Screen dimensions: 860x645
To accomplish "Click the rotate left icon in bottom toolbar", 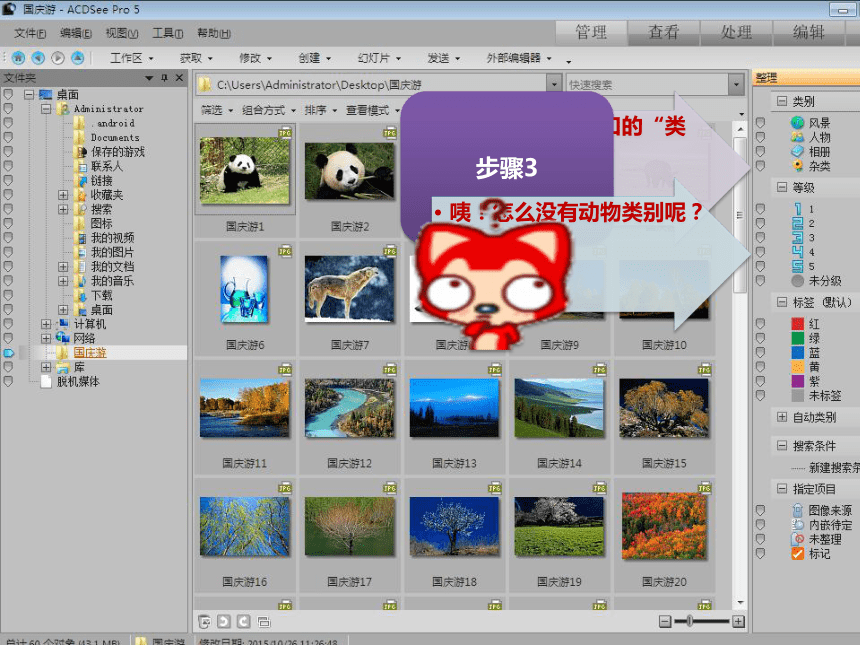I will click(x=224, y=621).
